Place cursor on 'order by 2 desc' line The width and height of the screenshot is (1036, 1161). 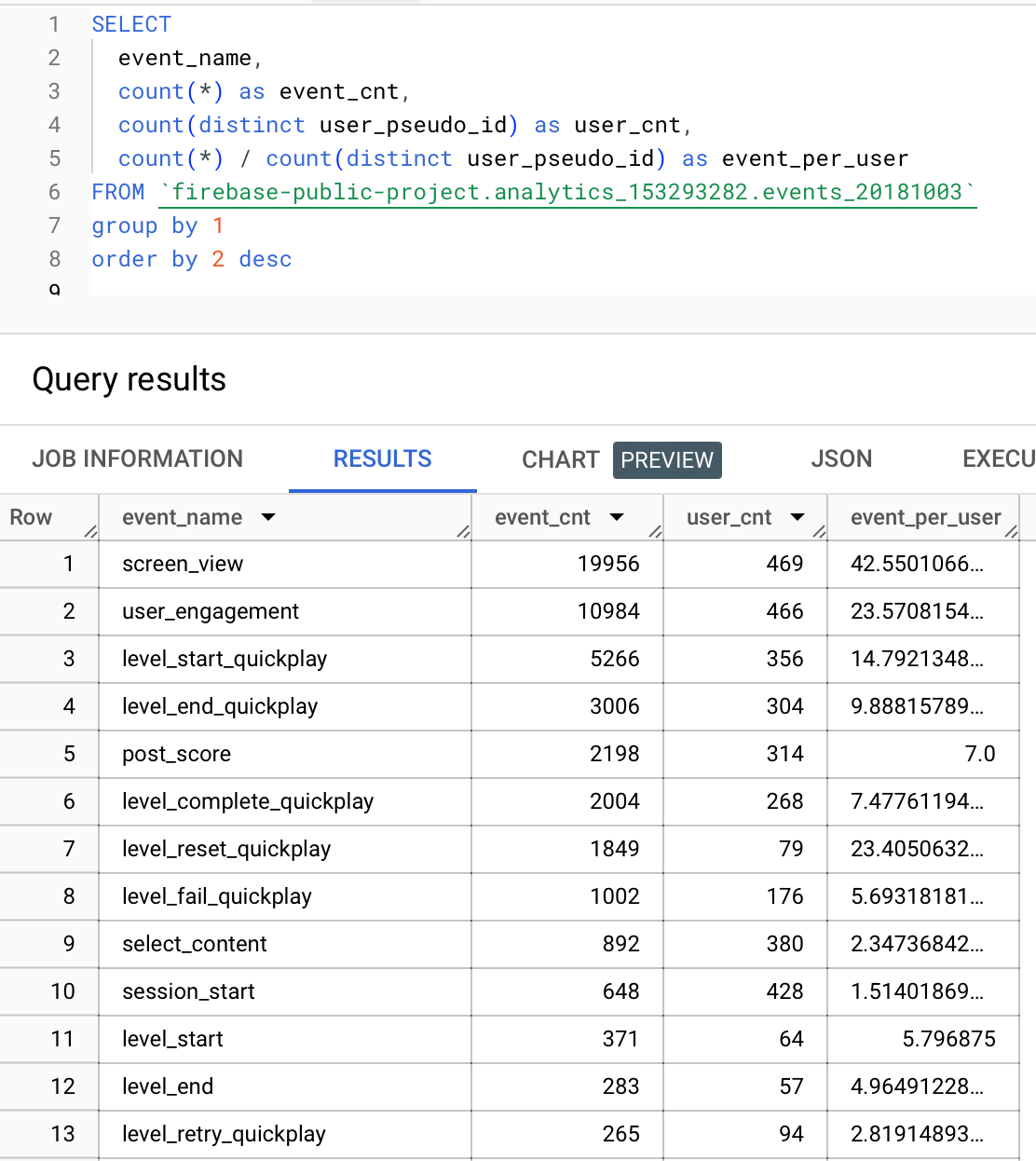click(x=192, y=259)
